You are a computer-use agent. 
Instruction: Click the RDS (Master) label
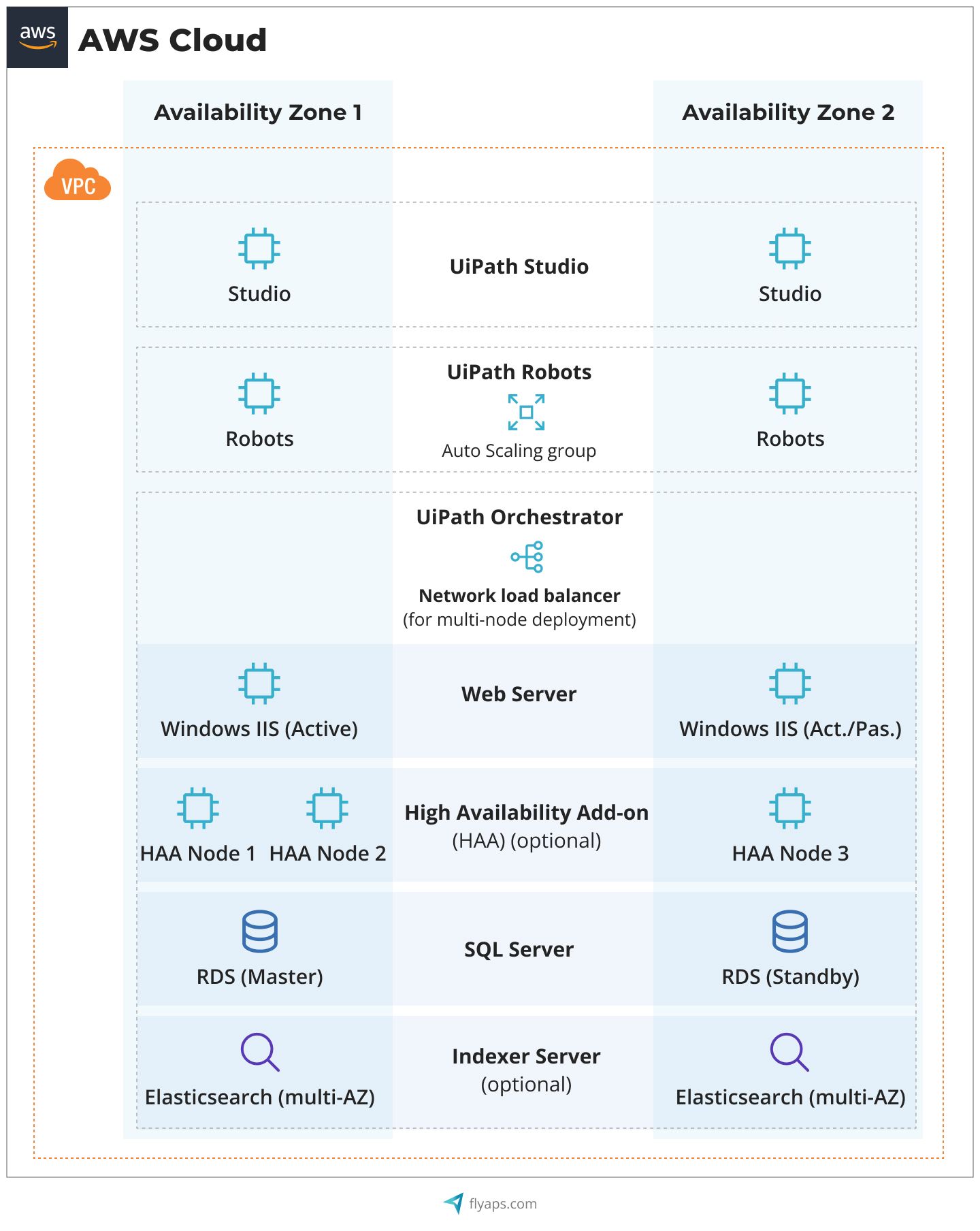click(x=259, y=977)
